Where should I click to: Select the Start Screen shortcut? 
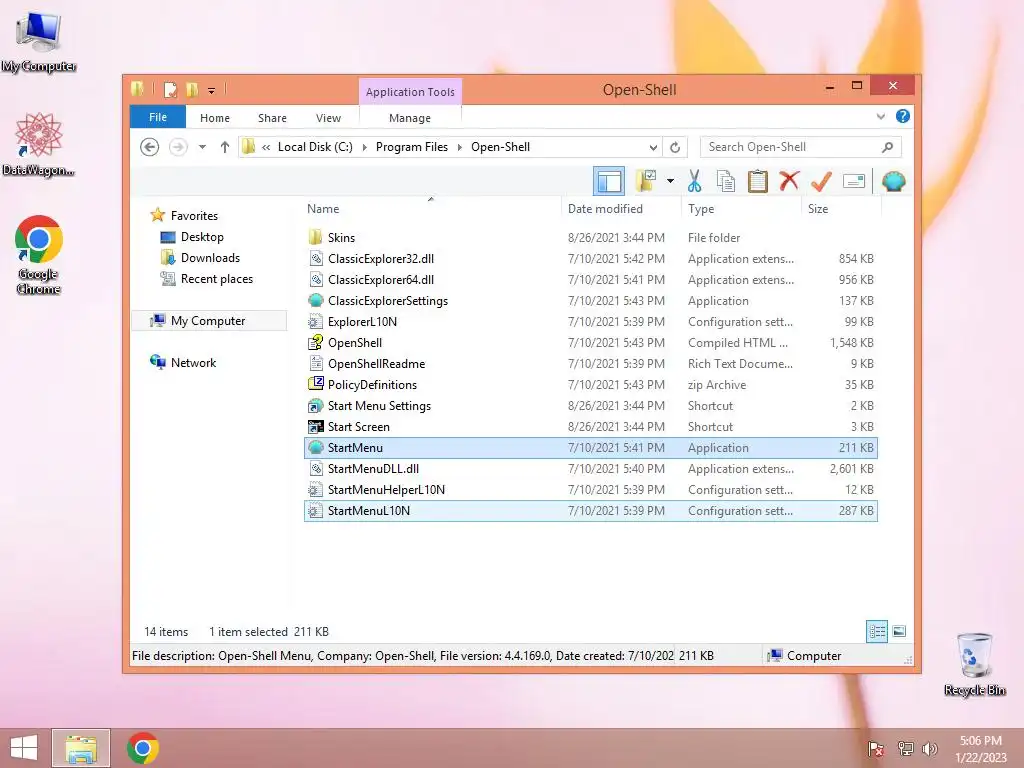click(590, 426)
